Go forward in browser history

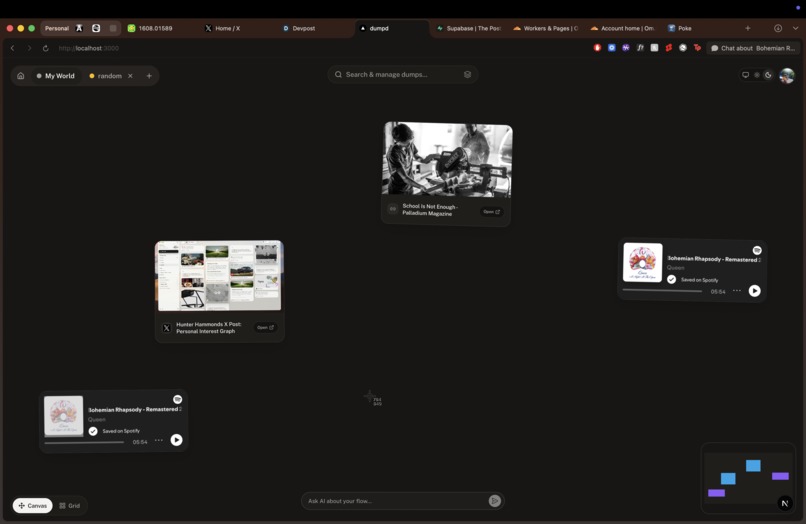pyautogui.click(x=29, y=48)
